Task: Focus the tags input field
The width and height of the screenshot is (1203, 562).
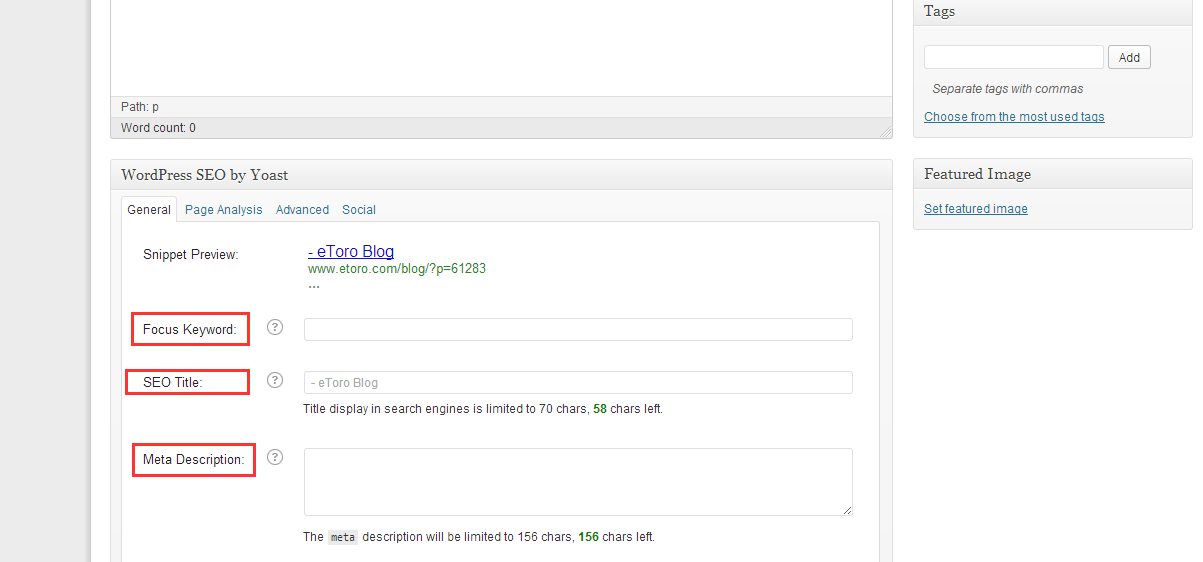Action: tap(1014, 57)
